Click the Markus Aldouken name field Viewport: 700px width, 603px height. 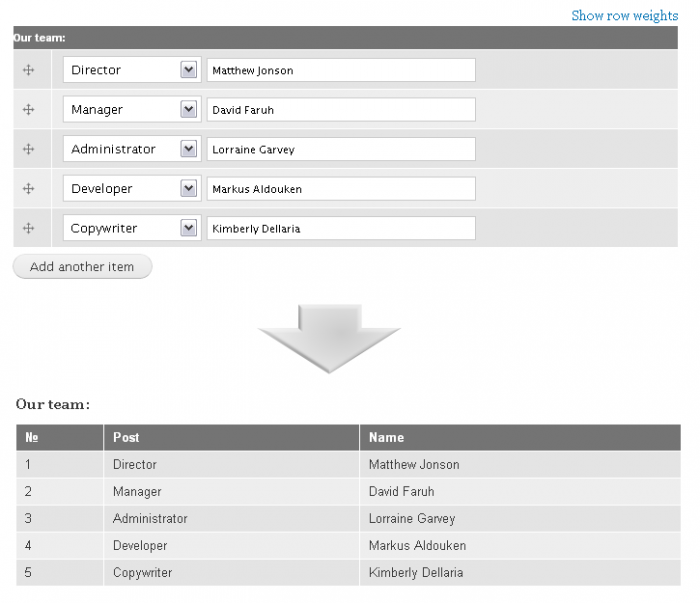point(341,189)
